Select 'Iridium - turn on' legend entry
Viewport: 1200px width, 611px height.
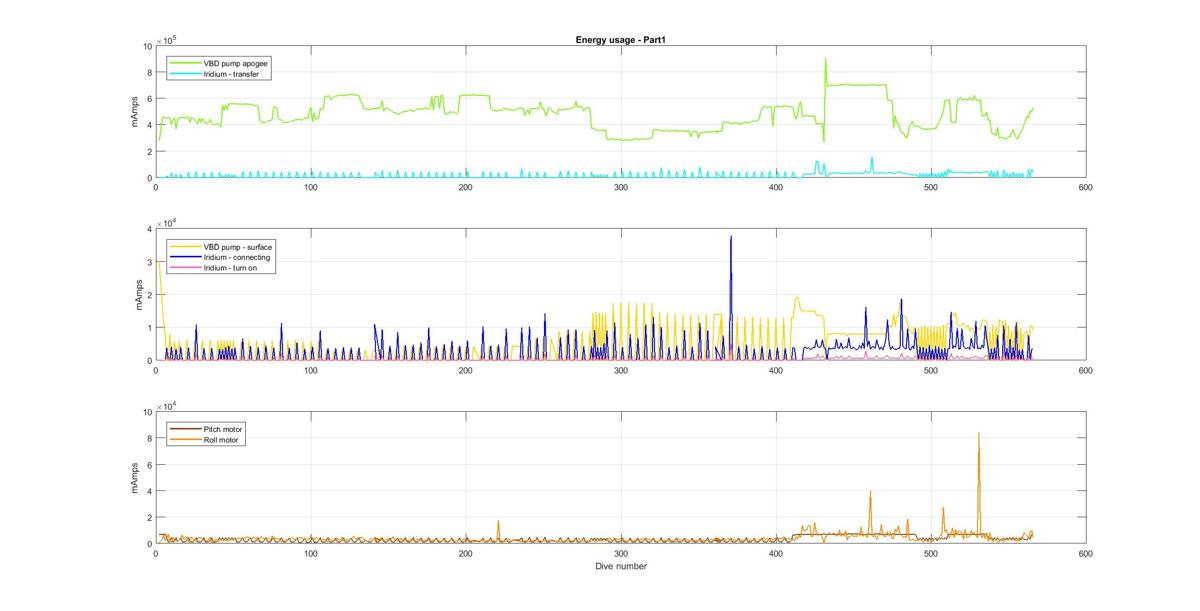pos(230,267)
